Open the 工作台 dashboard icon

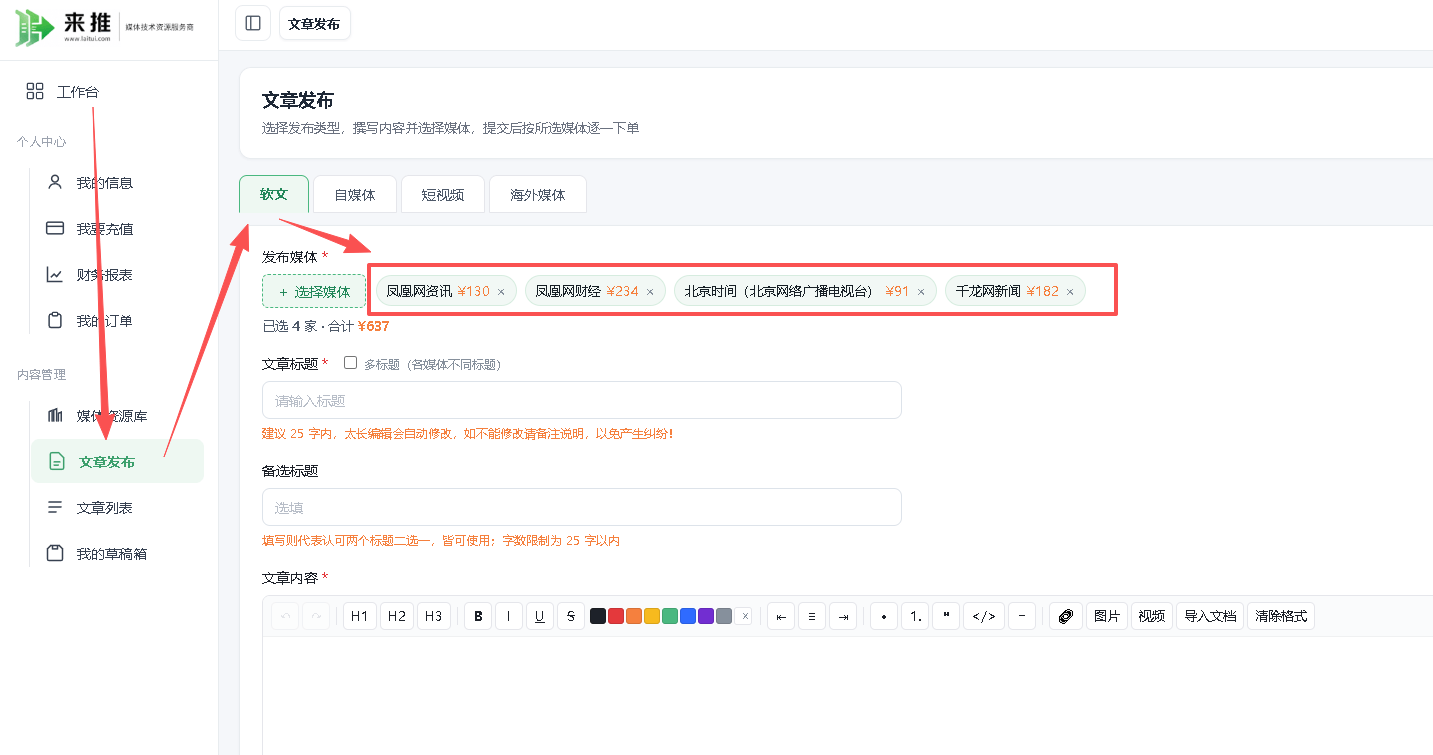tap(35, 92)
